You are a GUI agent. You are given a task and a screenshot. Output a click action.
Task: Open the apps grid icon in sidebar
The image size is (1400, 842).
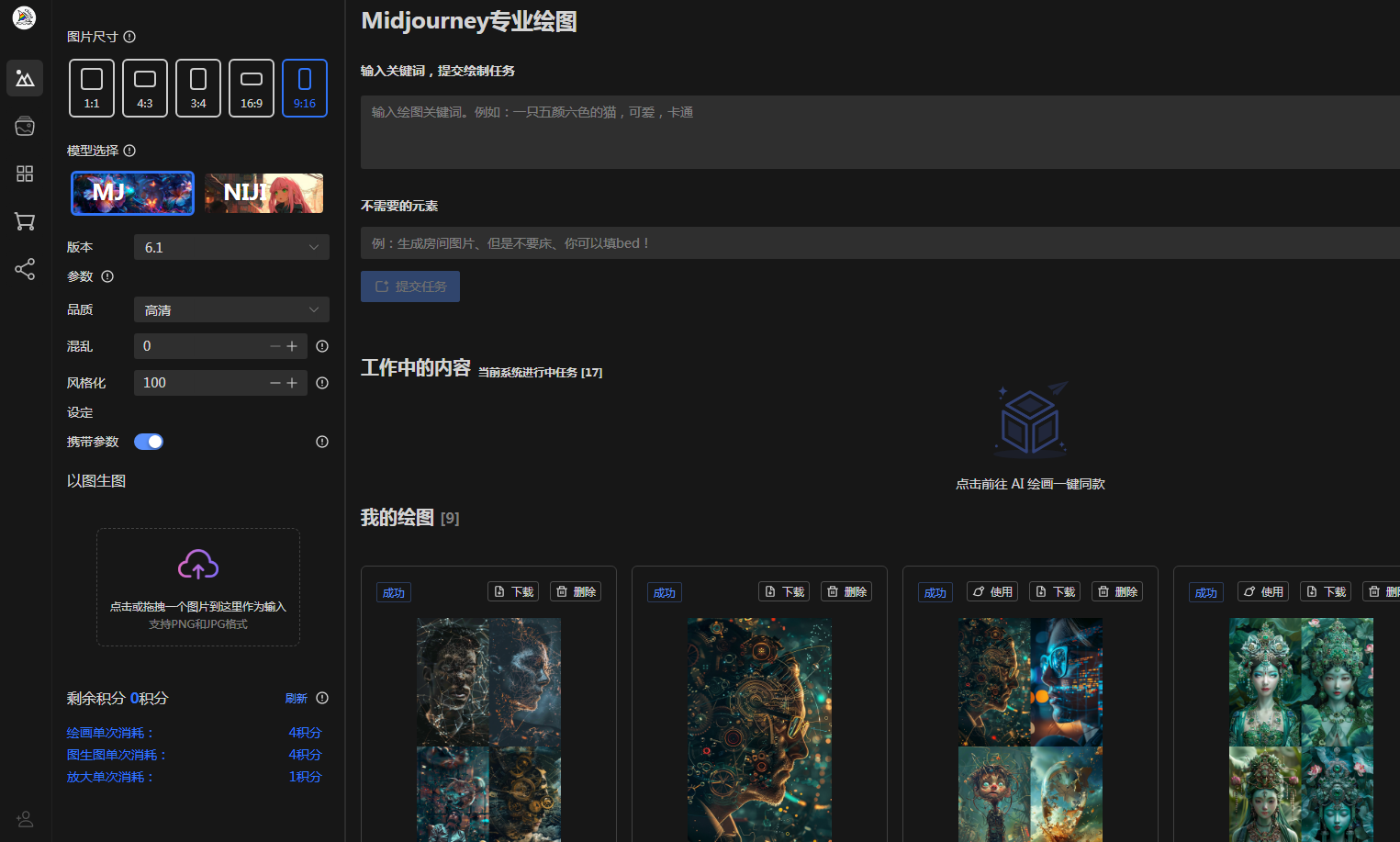point(25,174)
